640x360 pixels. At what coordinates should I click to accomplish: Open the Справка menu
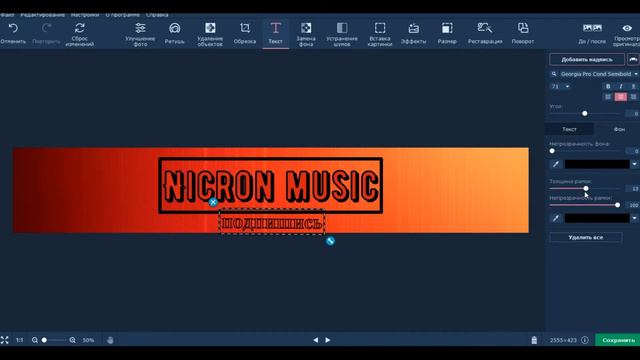point(157,15)
